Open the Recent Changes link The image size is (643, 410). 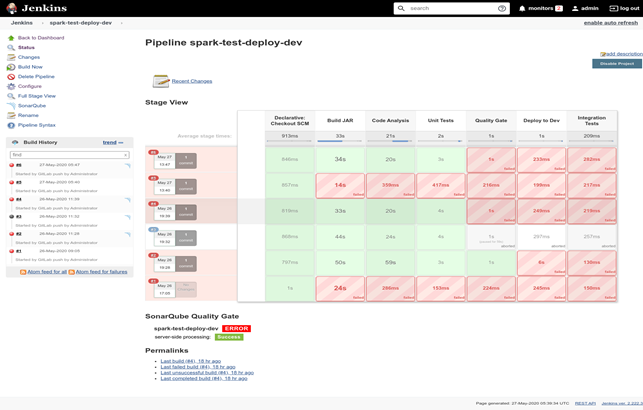(192, 81)
